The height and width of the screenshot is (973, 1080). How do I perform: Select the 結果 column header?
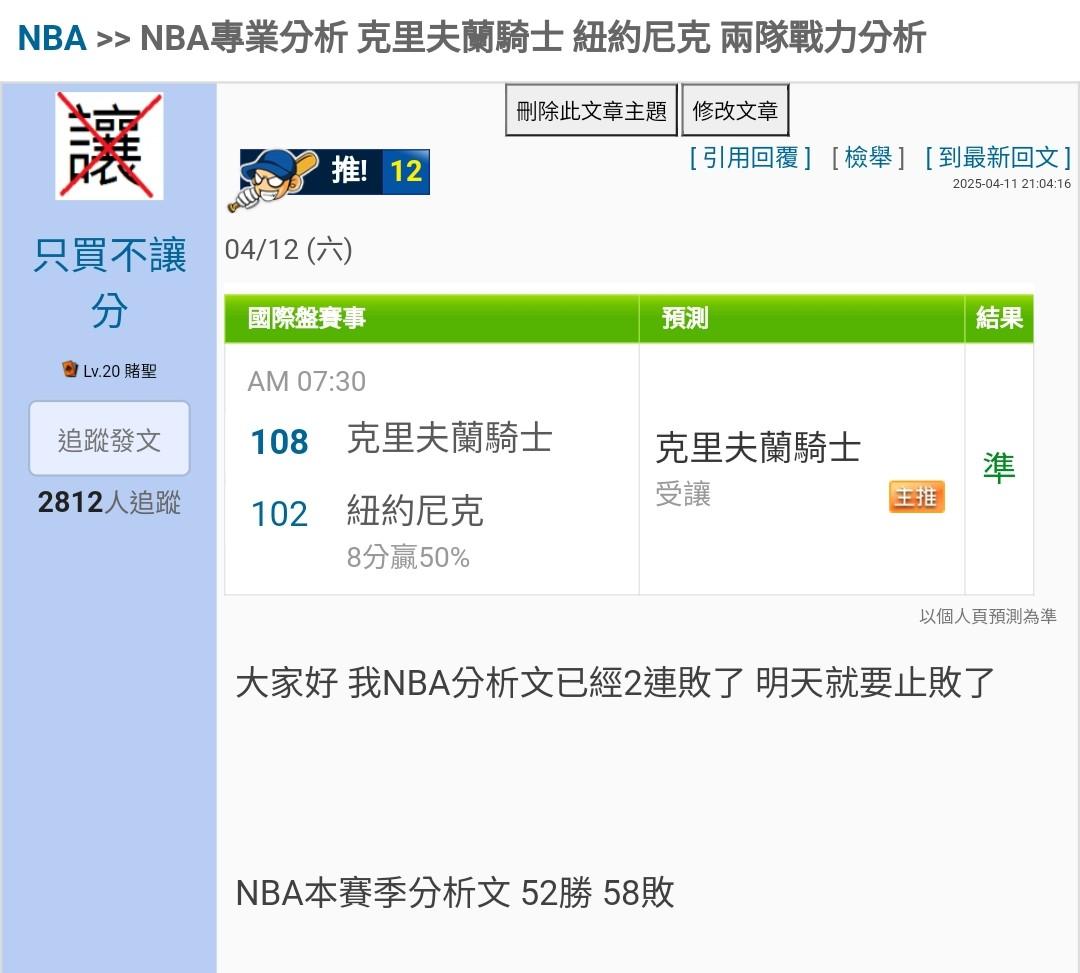coord(999,318)
